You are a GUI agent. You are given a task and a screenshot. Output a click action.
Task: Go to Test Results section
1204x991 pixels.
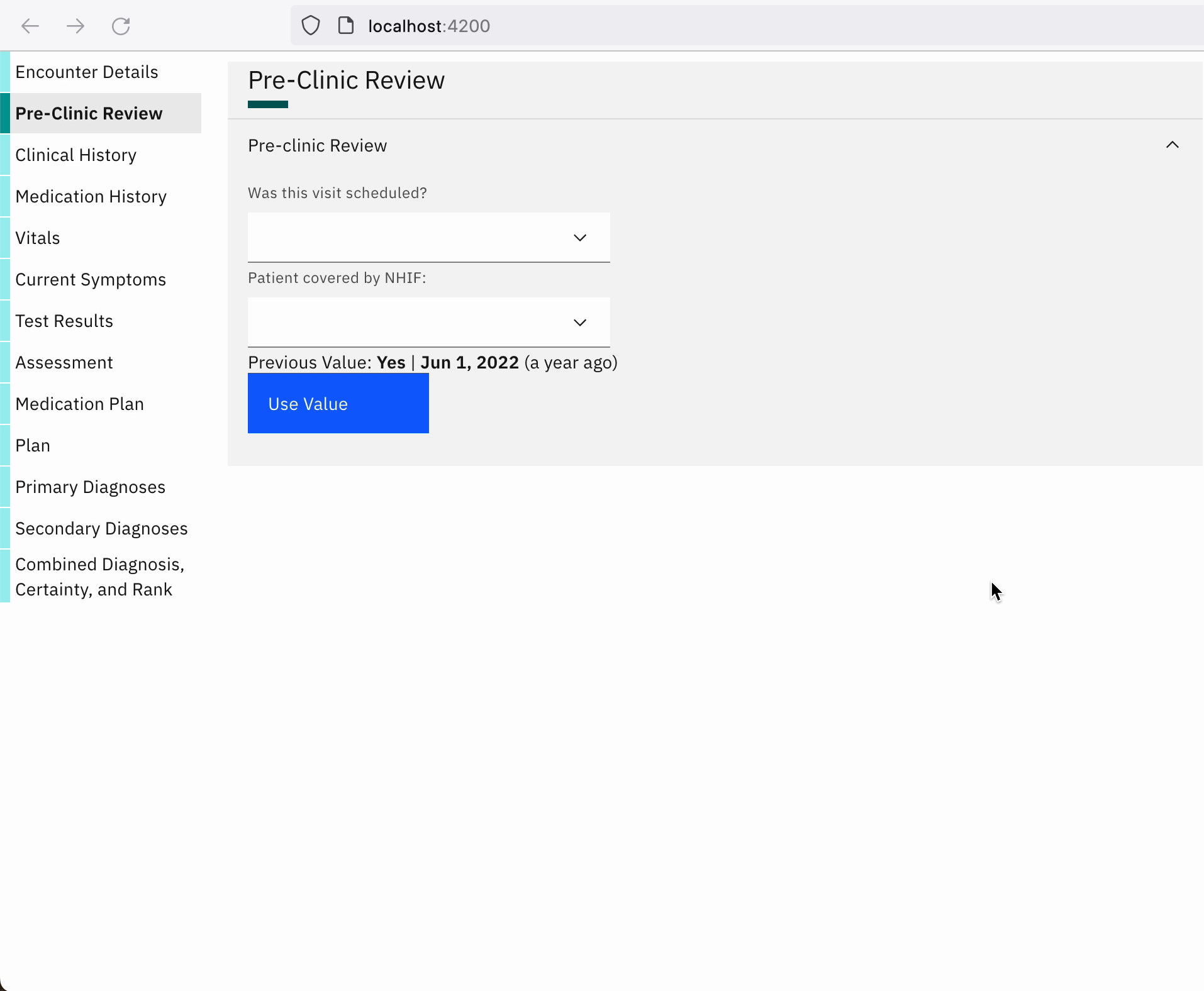pyautogui.click(x=101, y=321)
